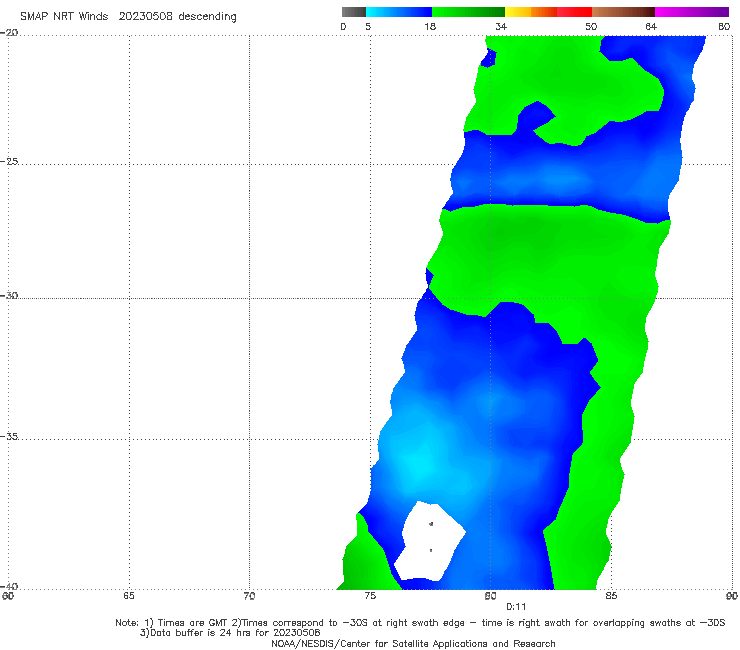Click the gray segment of the color bar

[x=354, y=12]
